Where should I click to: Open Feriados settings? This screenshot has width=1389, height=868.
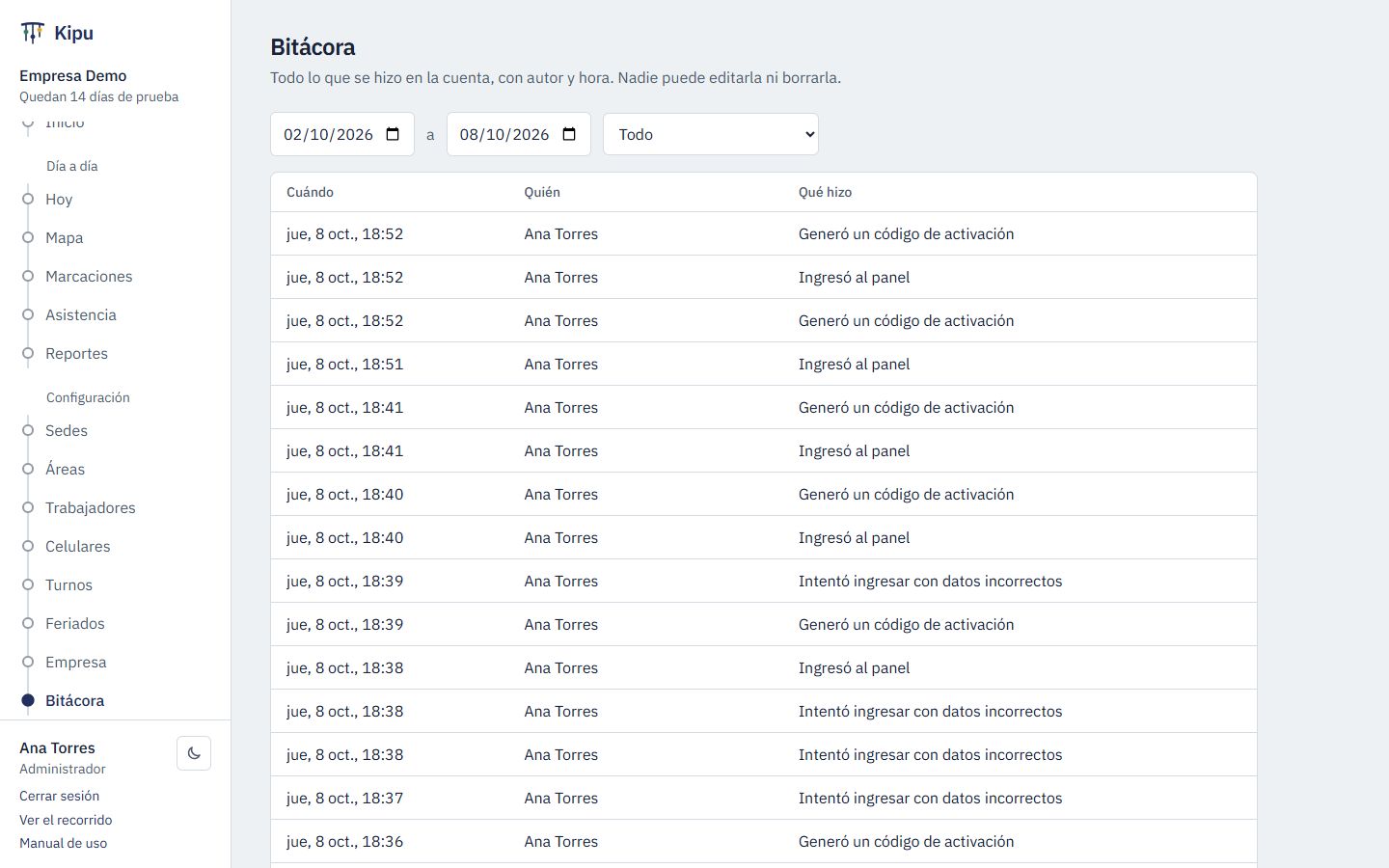(75, 623)
